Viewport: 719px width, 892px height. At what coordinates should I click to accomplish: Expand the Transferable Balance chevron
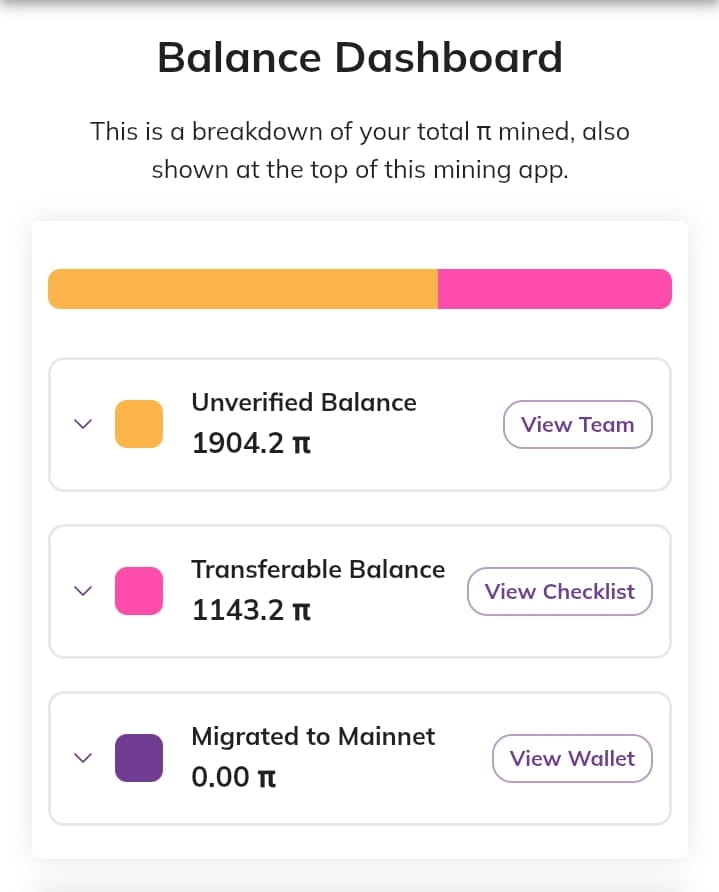point(84,591)
